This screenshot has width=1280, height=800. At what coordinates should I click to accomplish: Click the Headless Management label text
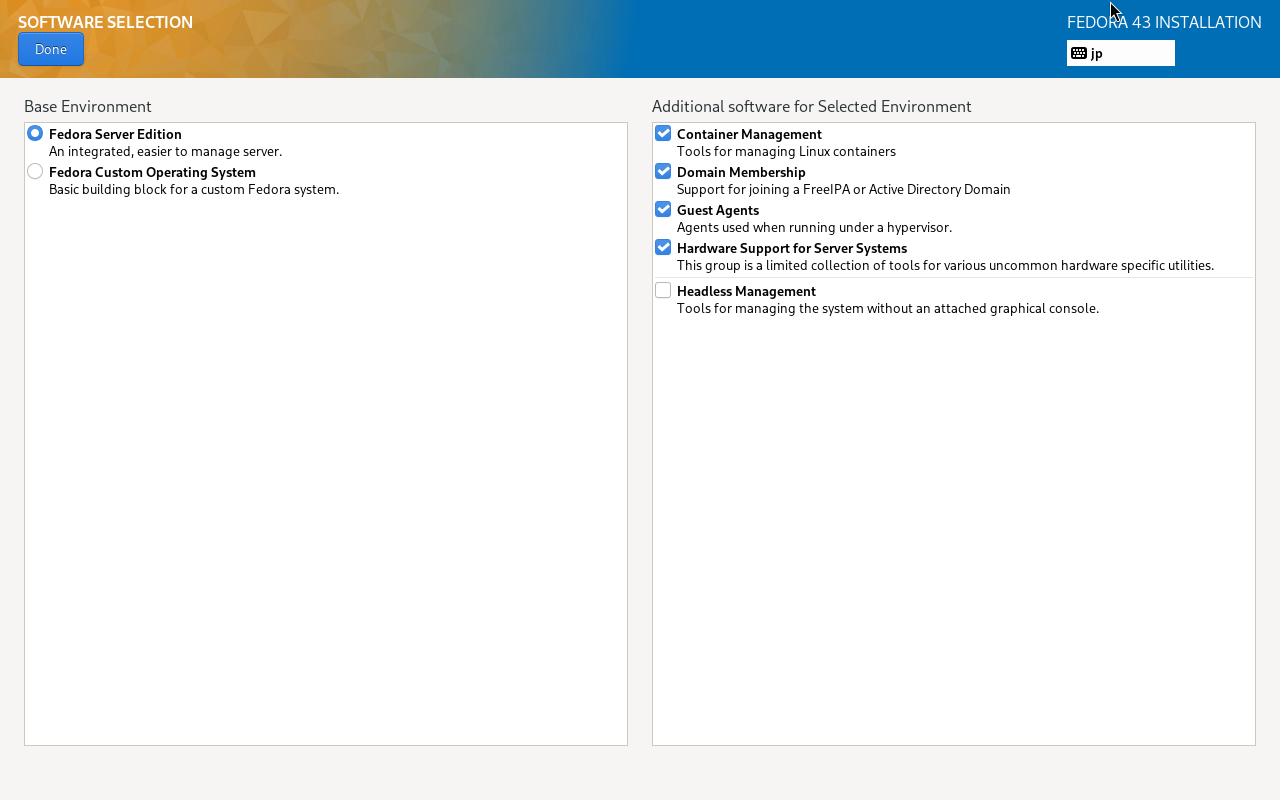point(746,291)
